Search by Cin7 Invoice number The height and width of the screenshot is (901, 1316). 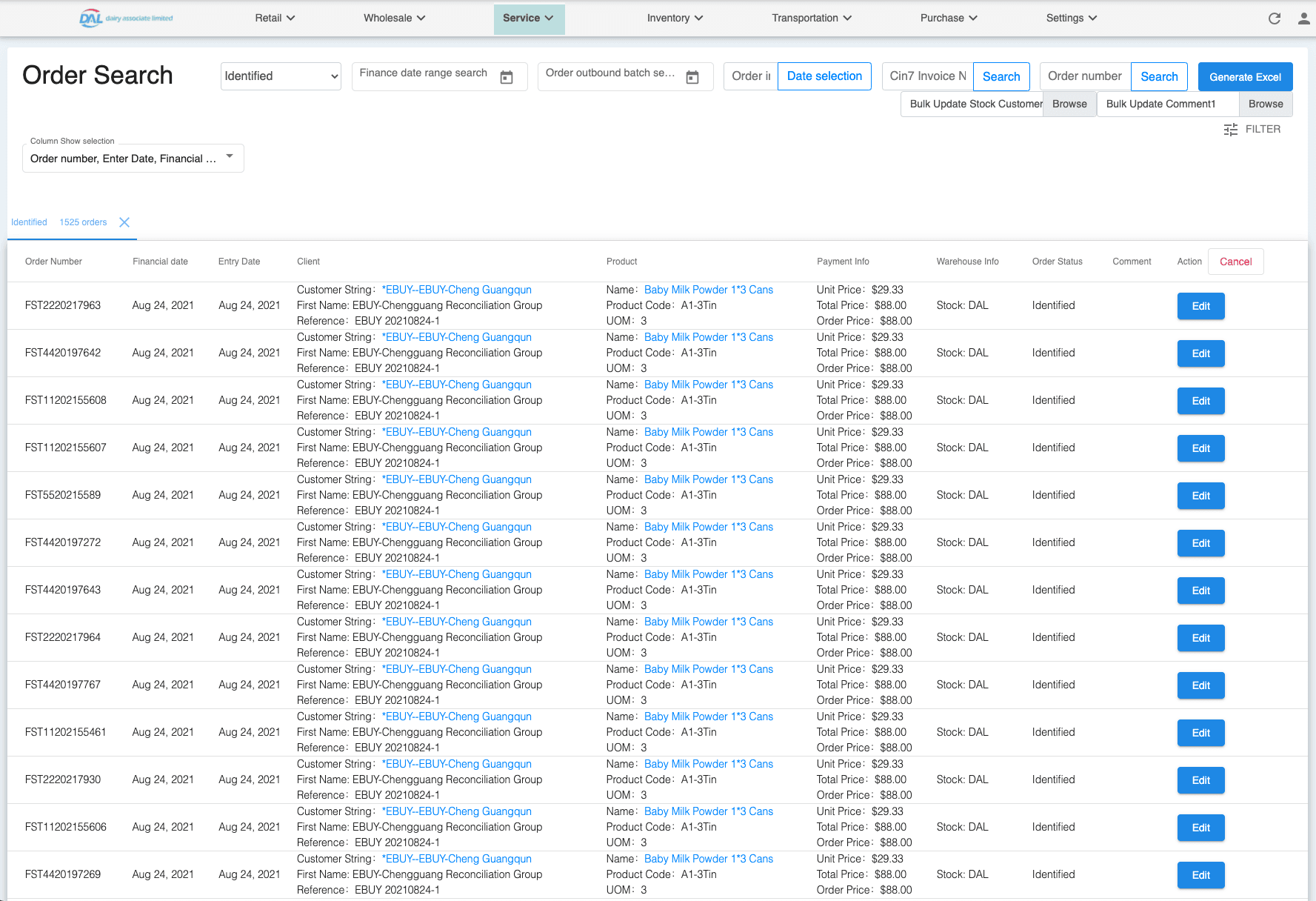tap(1001, 76)
